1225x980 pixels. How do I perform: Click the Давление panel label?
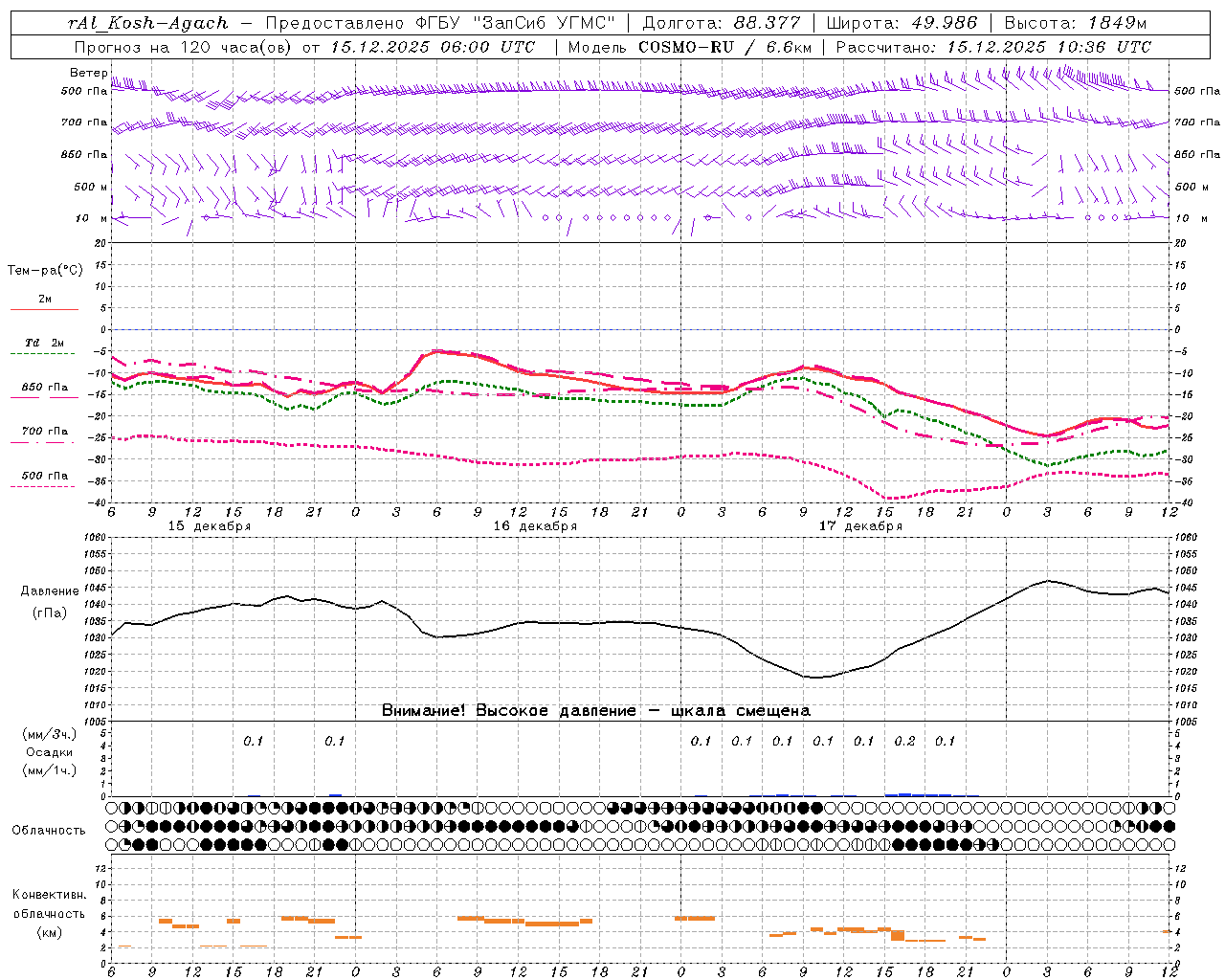(x=50, y=591)
